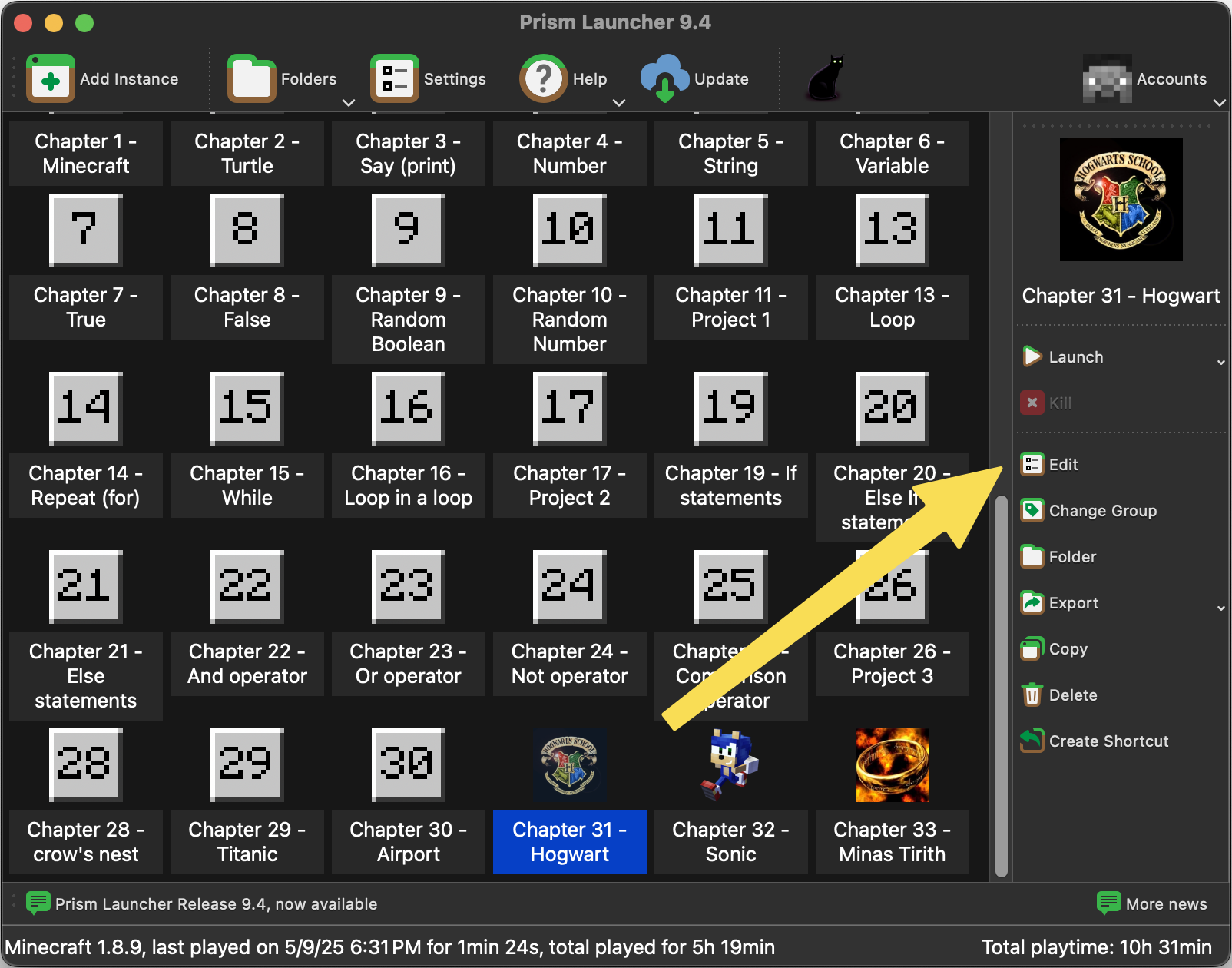
Task: Click the black cat icon
Action: 826,78
